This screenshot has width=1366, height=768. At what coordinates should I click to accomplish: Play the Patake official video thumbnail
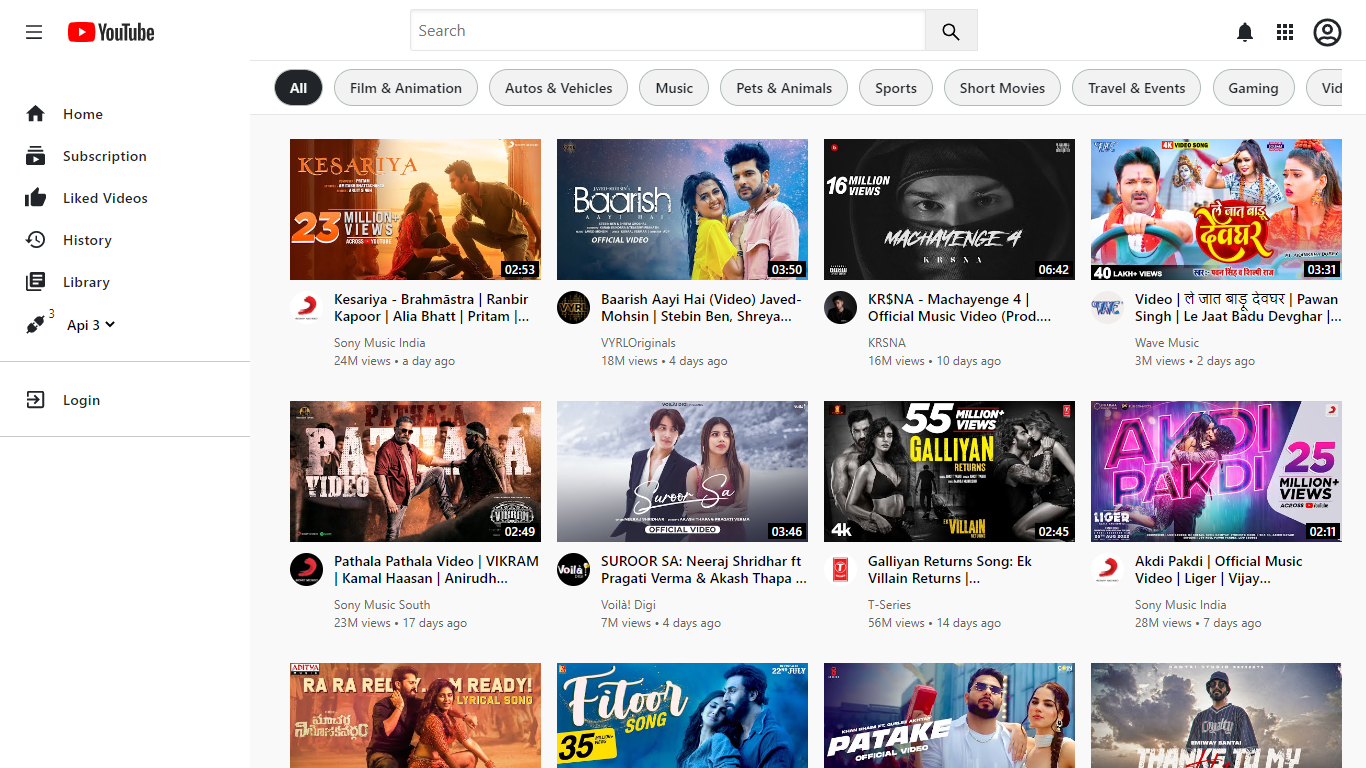[x=949, y=715]
